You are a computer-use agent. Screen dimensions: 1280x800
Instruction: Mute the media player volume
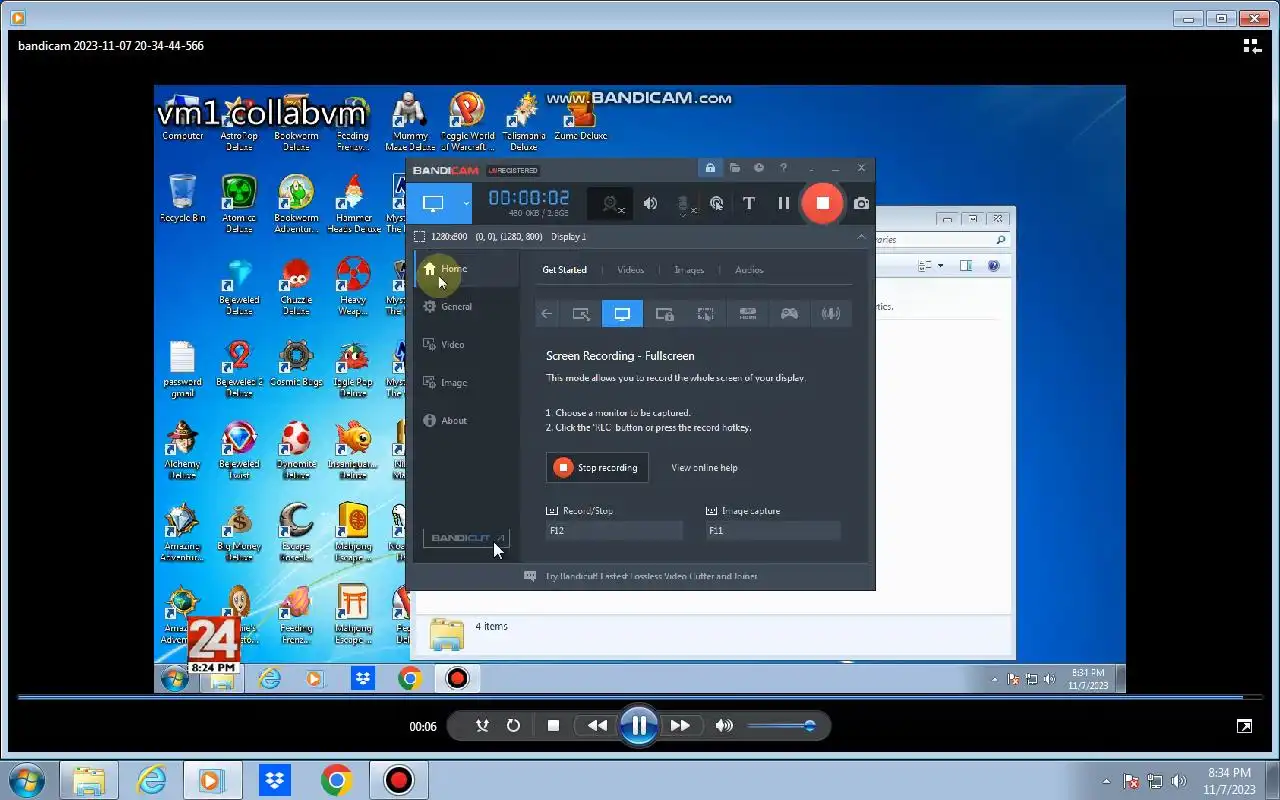[724, 726]
